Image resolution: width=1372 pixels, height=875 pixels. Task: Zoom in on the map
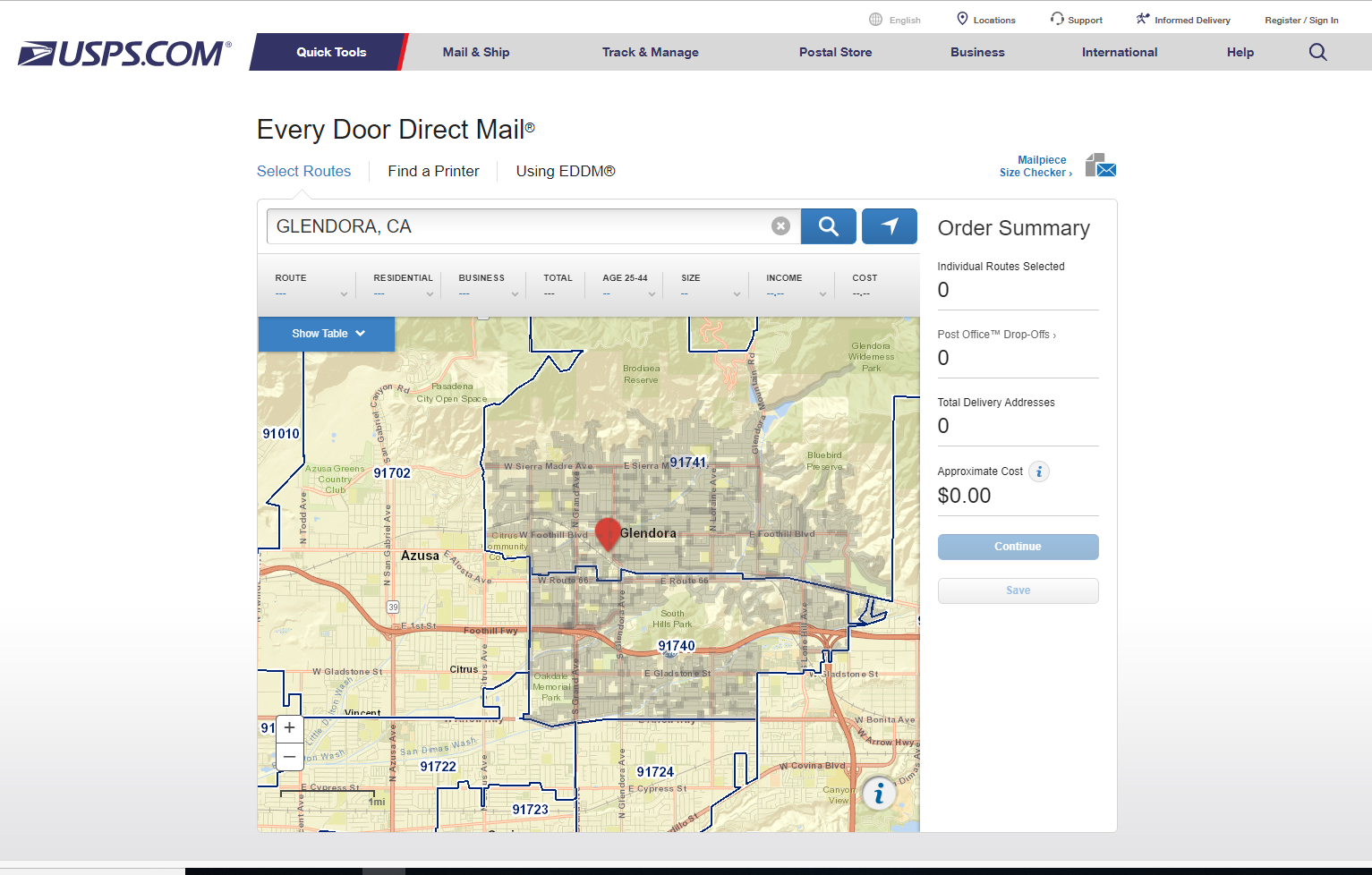[289, 728]
